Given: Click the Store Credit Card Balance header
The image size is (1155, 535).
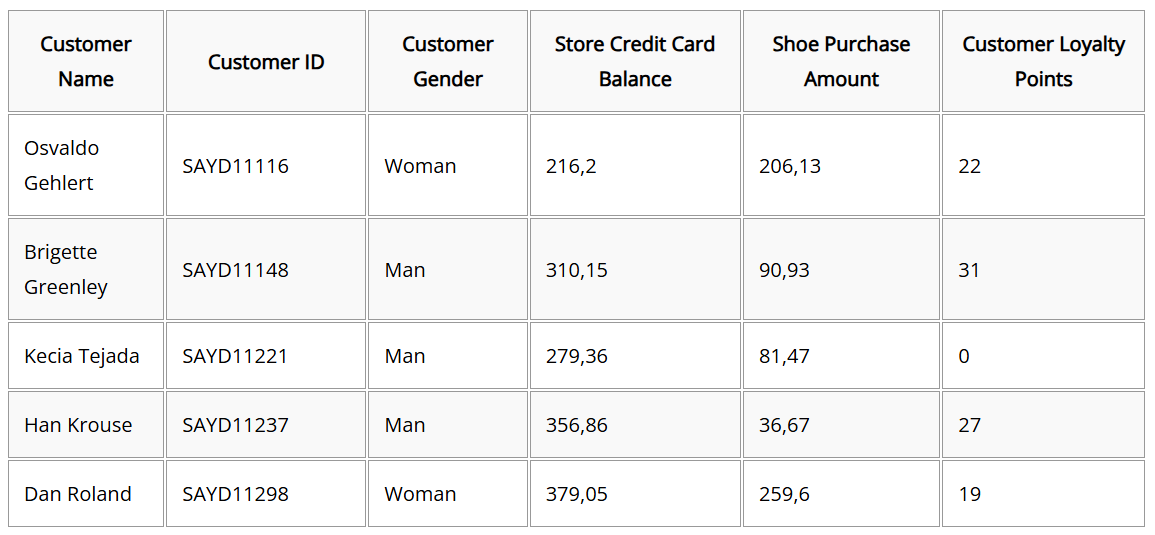Looking at the screenshot, I should pyautogui.click(x=635, y=61).
